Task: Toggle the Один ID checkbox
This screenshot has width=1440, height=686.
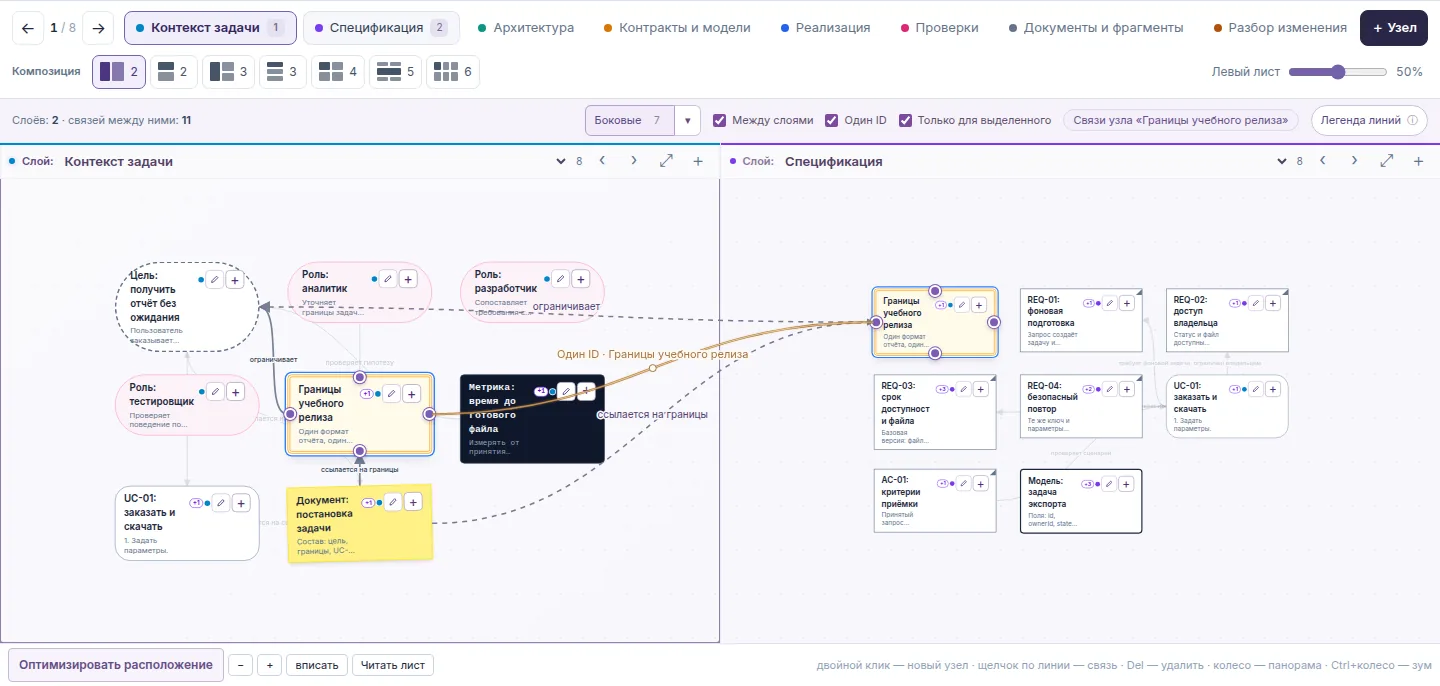Action: point(831,120)
